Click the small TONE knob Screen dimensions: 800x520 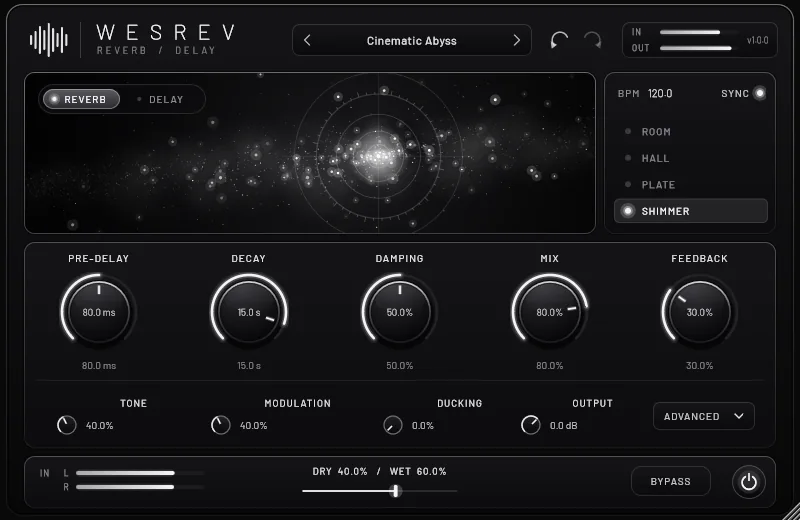(66, 425)
